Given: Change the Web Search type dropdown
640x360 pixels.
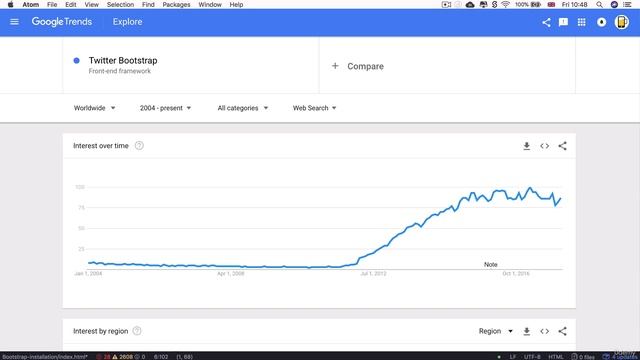Looking at the screenshot, I should 314,108.
